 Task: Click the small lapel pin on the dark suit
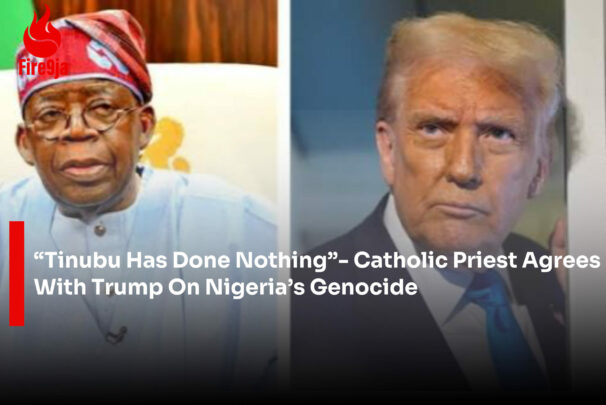(558, 317)
